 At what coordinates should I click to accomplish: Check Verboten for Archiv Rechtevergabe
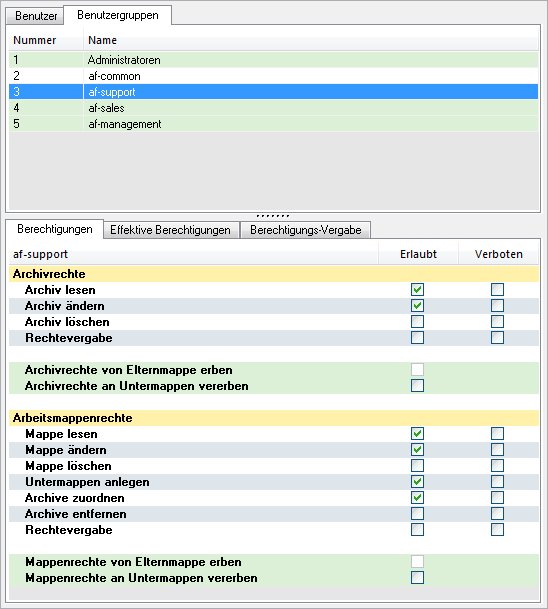[x=498, y=338]
